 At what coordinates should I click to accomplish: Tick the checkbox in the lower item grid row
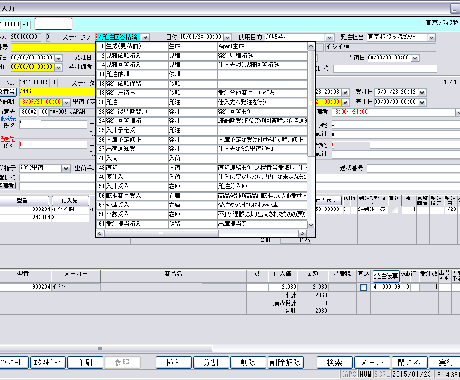(x=363, y=287)
